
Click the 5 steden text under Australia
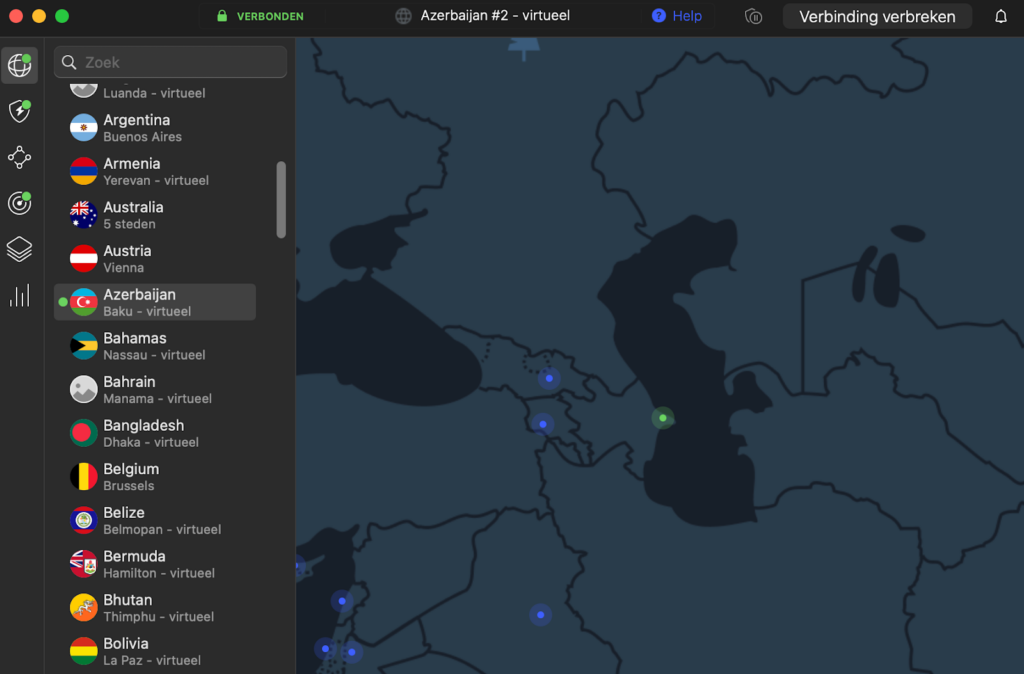pyautogui.click(x=129, y=224)
